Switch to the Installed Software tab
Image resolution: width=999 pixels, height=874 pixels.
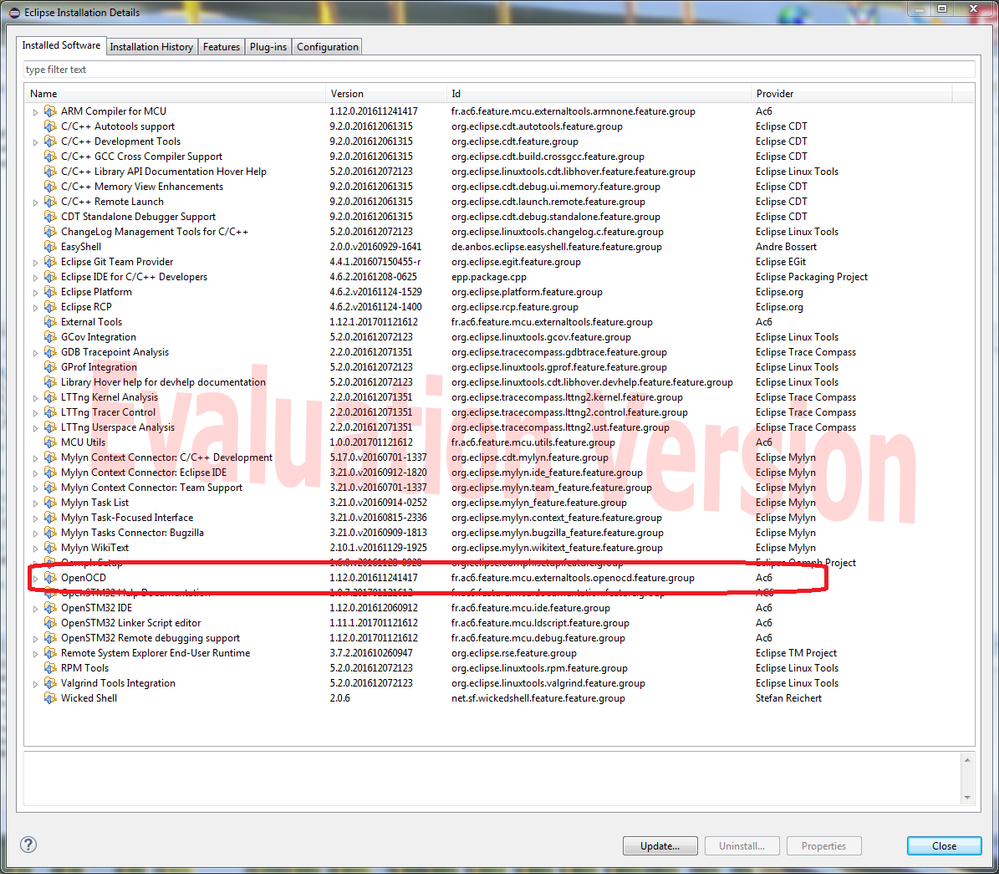(x=61, y=45)
